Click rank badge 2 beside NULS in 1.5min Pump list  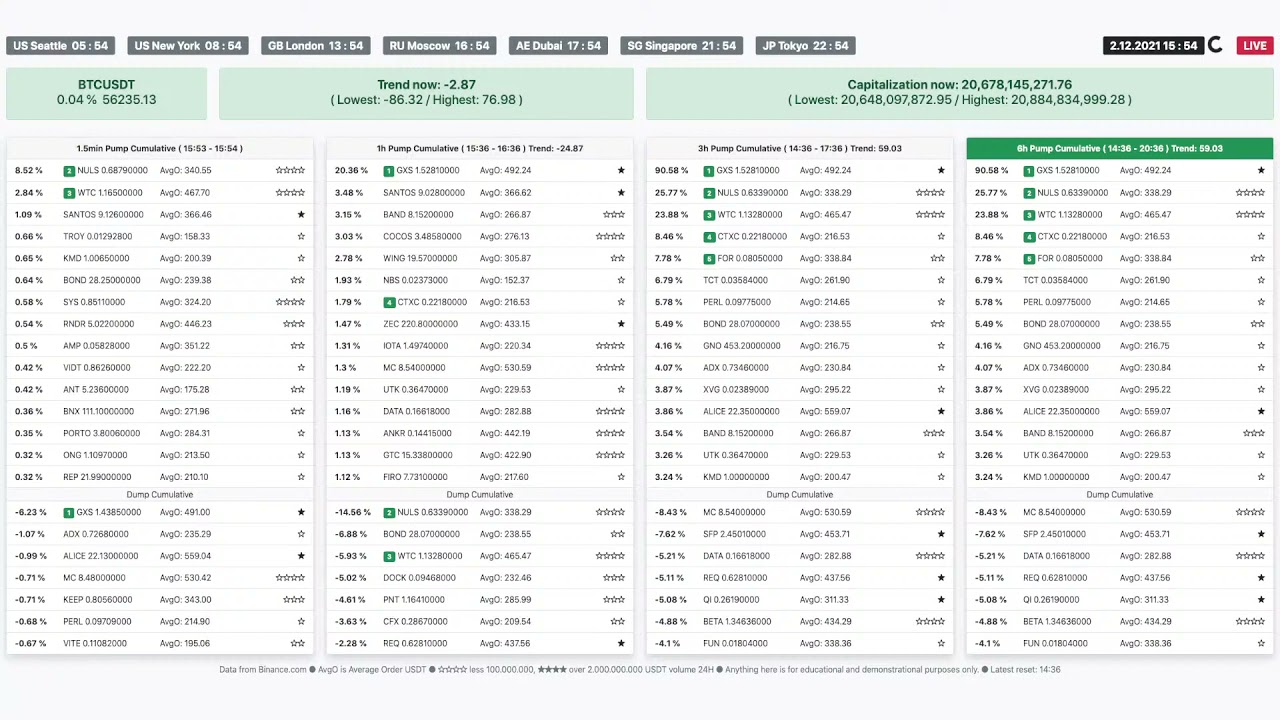point(69,171)
